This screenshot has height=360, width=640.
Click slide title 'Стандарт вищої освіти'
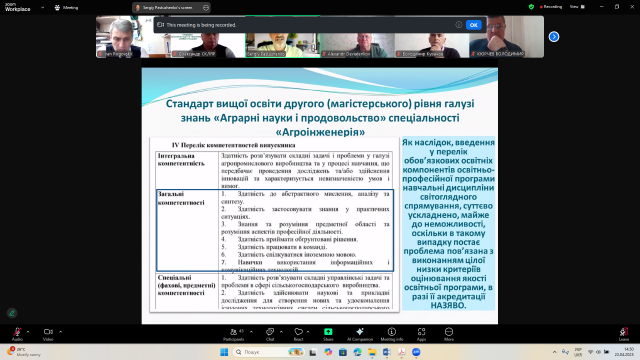click(320, 118)
